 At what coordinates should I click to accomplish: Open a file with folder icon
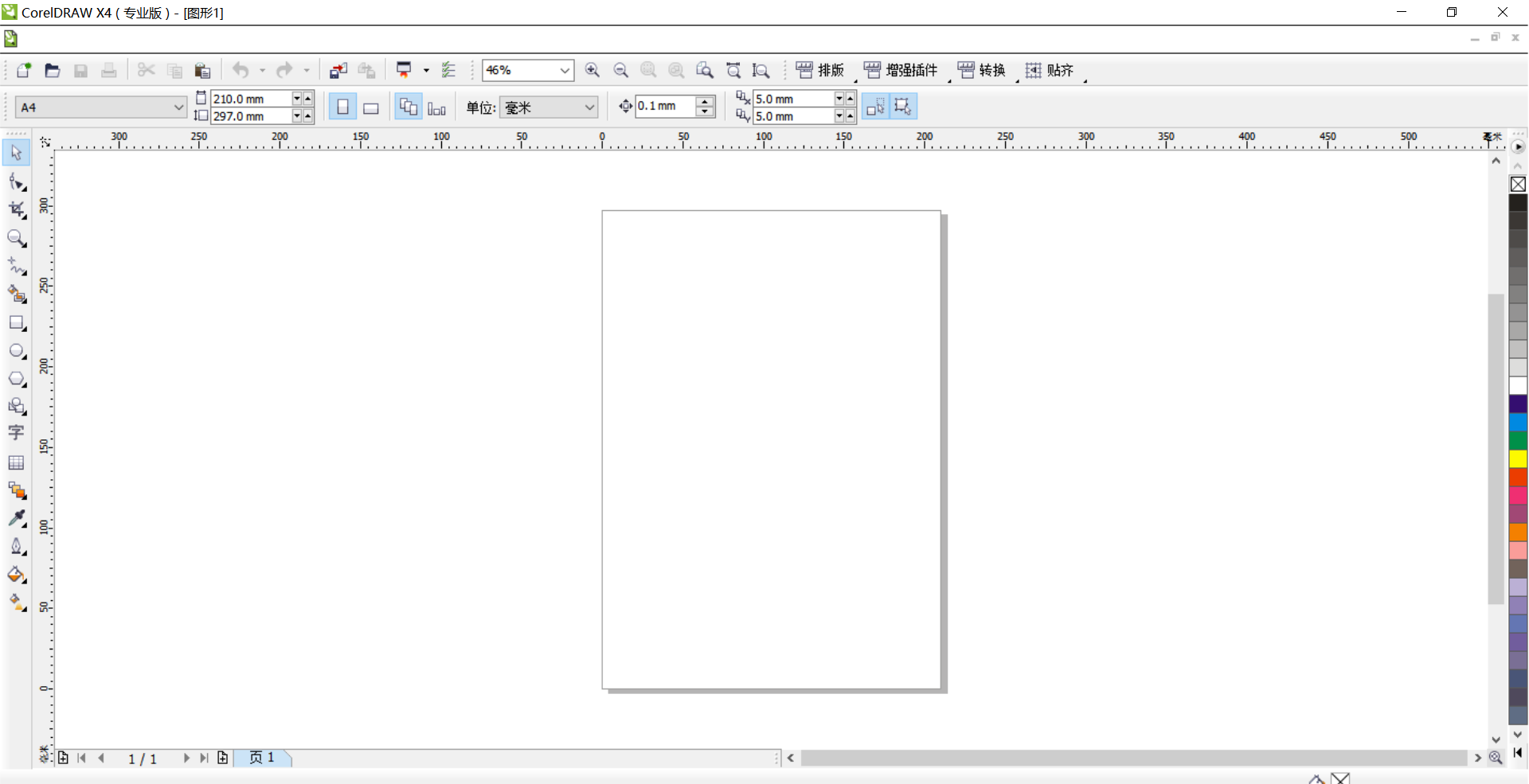[x=53, y=70]
